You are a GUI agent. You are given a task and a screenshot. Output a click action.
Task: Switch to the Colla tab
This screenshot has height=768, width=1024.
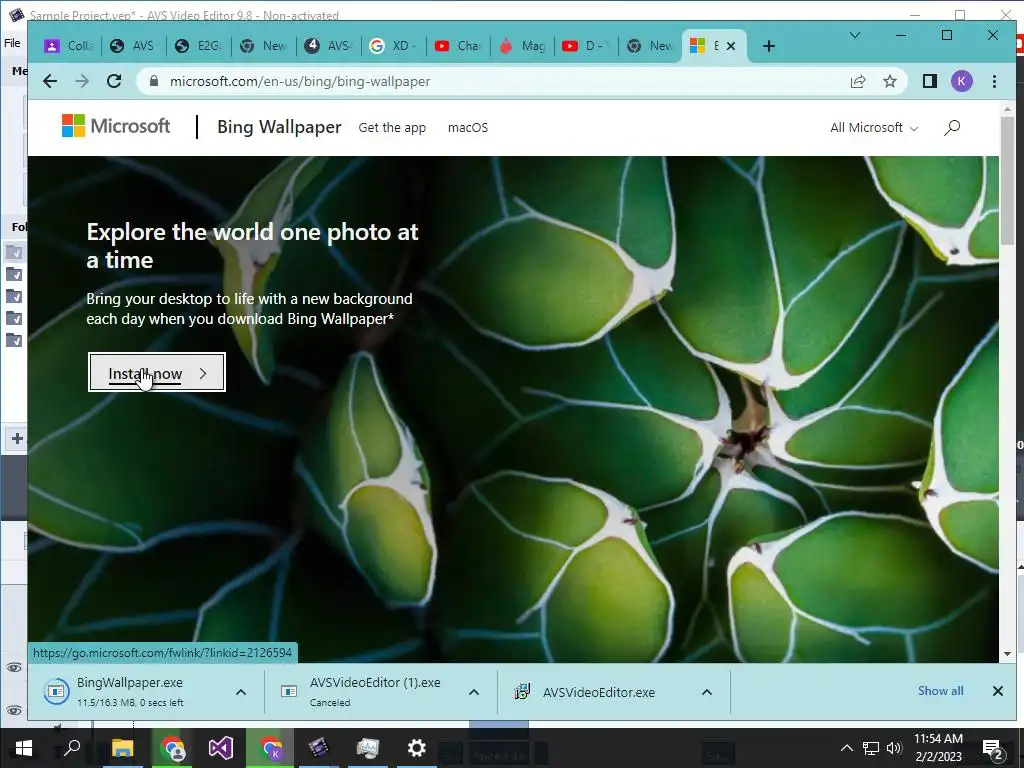coord(69,46)
